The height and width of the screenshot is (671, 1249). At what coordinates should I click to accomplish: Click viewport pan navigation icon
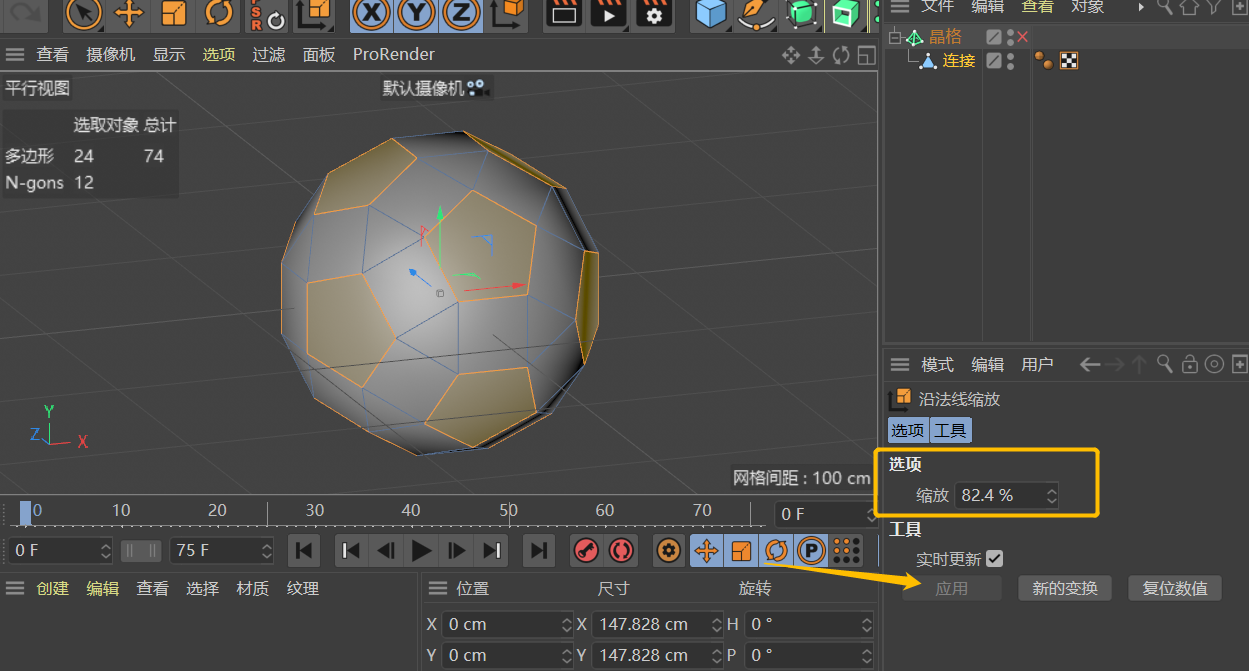pos(791,55)
